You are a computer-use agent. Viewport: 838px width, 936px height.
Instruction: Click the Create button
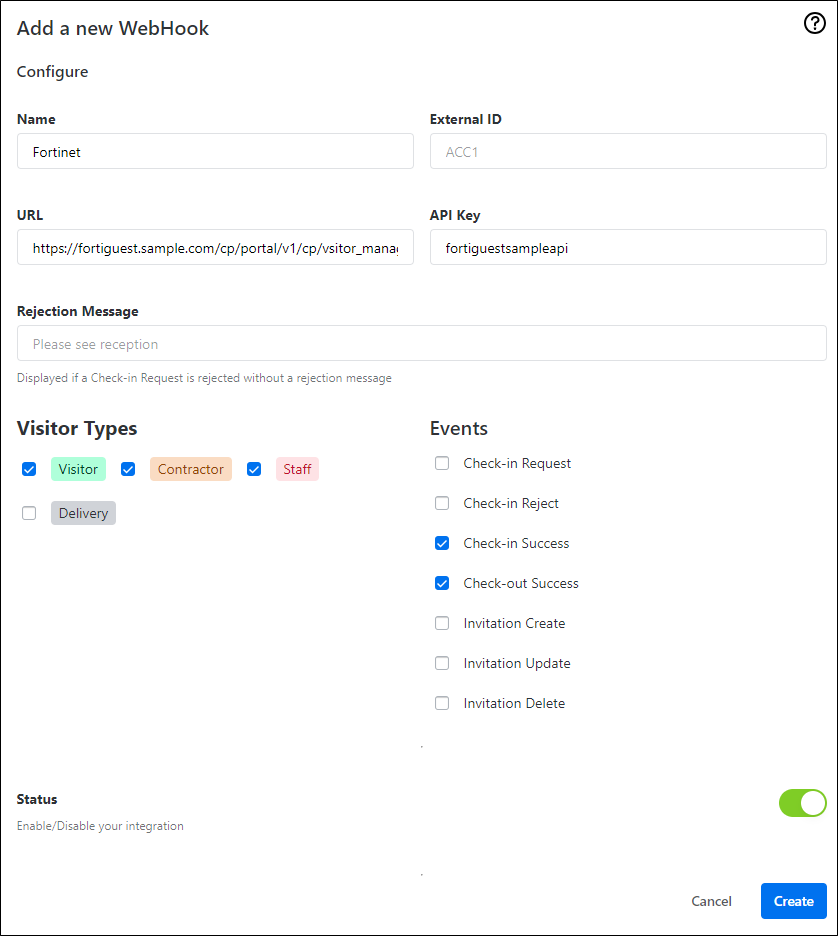(793, 901)
